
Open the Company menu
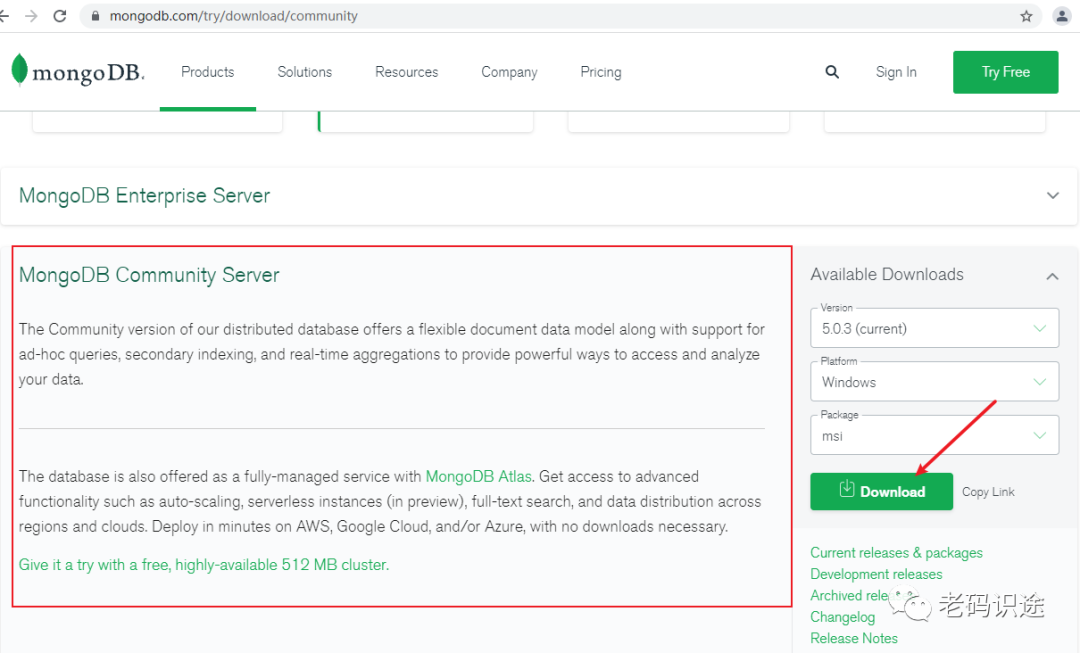(509, 72)
